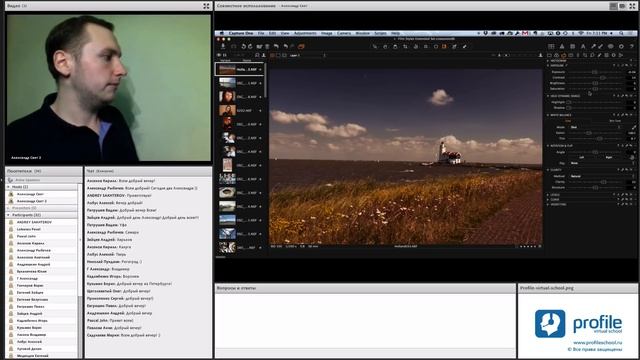Image resolution: width=640 pixels, height=360 pixels.
Task: Select the woman portrait thumbnail, third in browser
Action: coord(227,96)
